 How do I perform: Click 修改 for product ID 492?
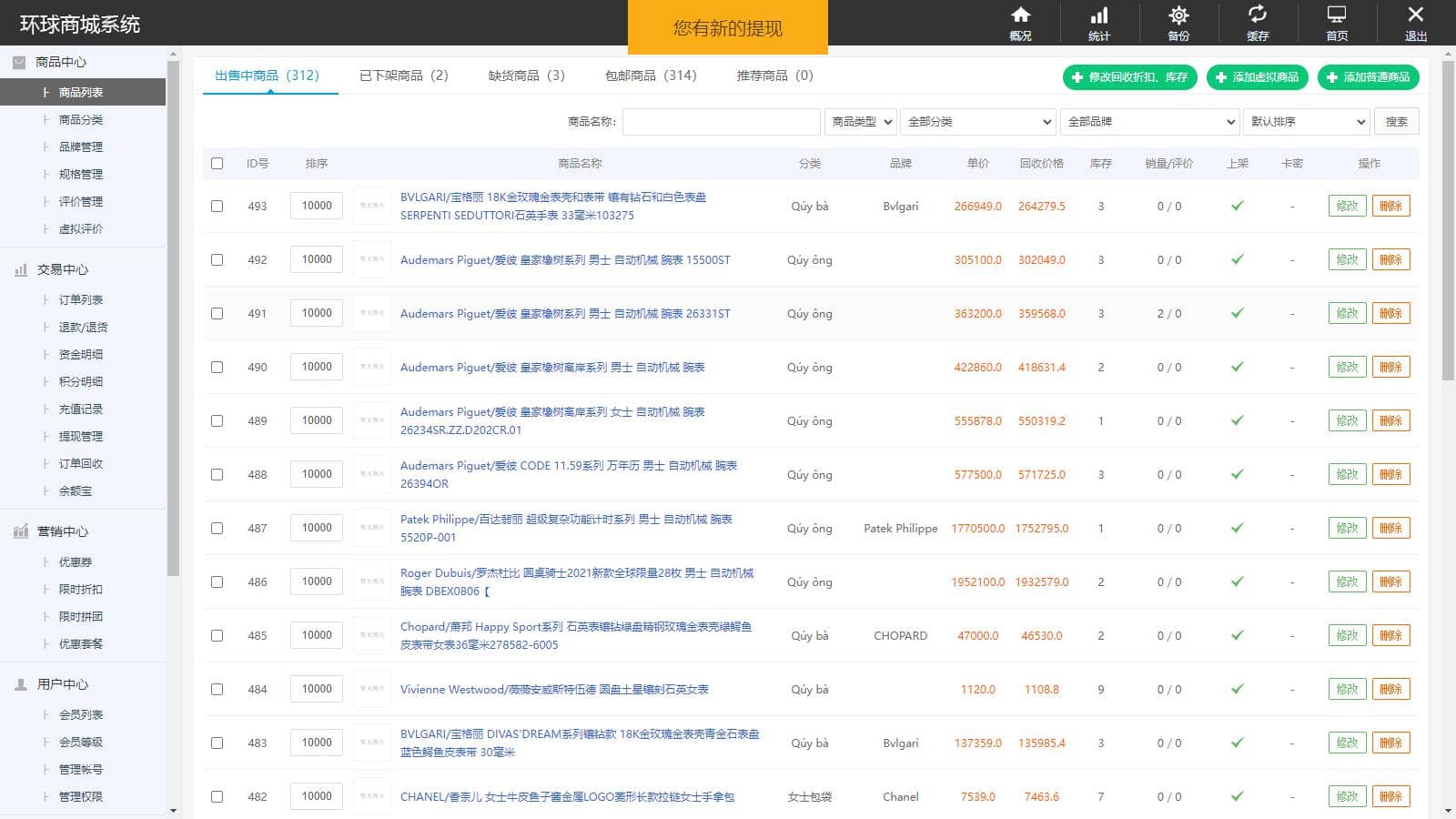[1347, 260]
